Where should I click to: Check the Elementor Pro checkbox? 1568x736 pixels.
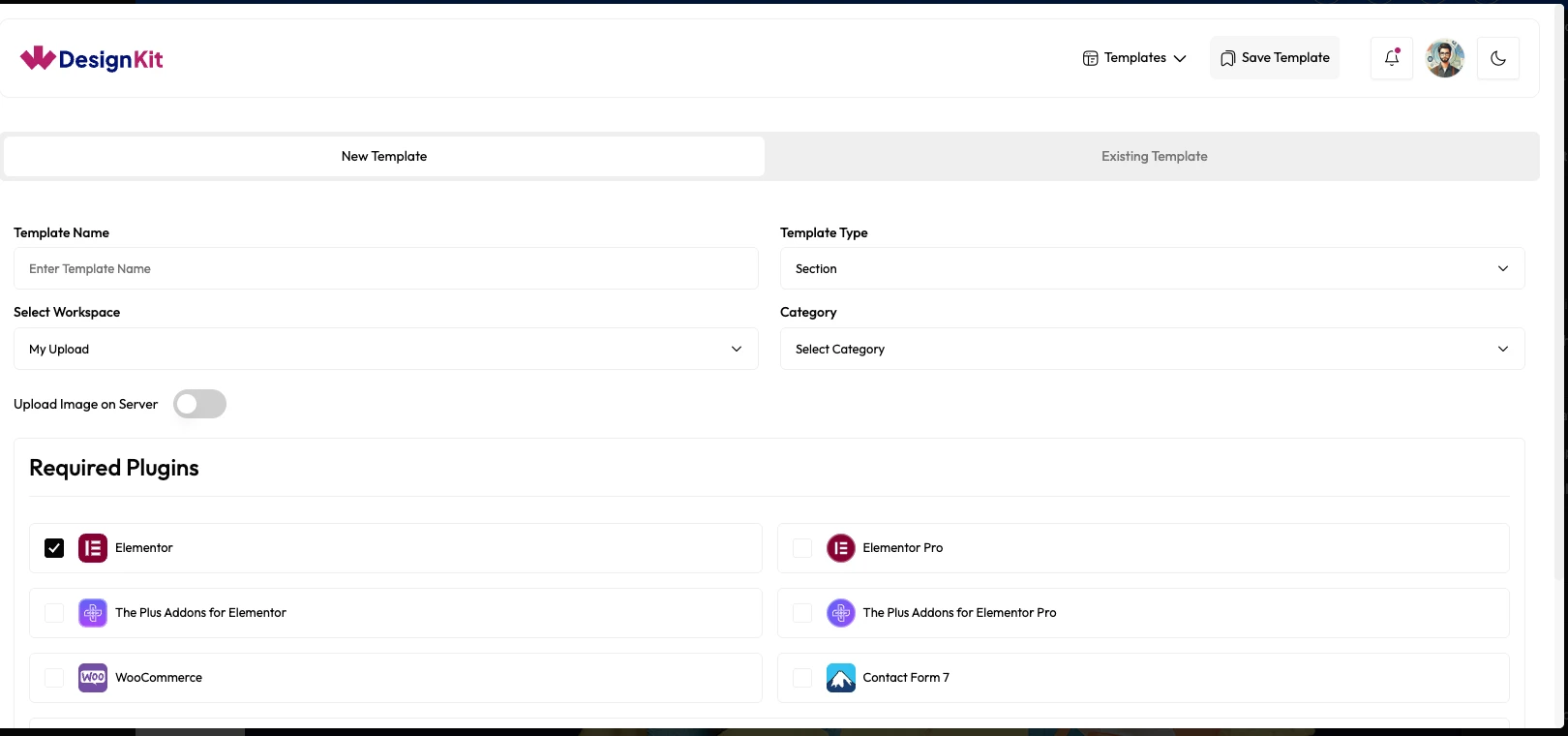802,548
